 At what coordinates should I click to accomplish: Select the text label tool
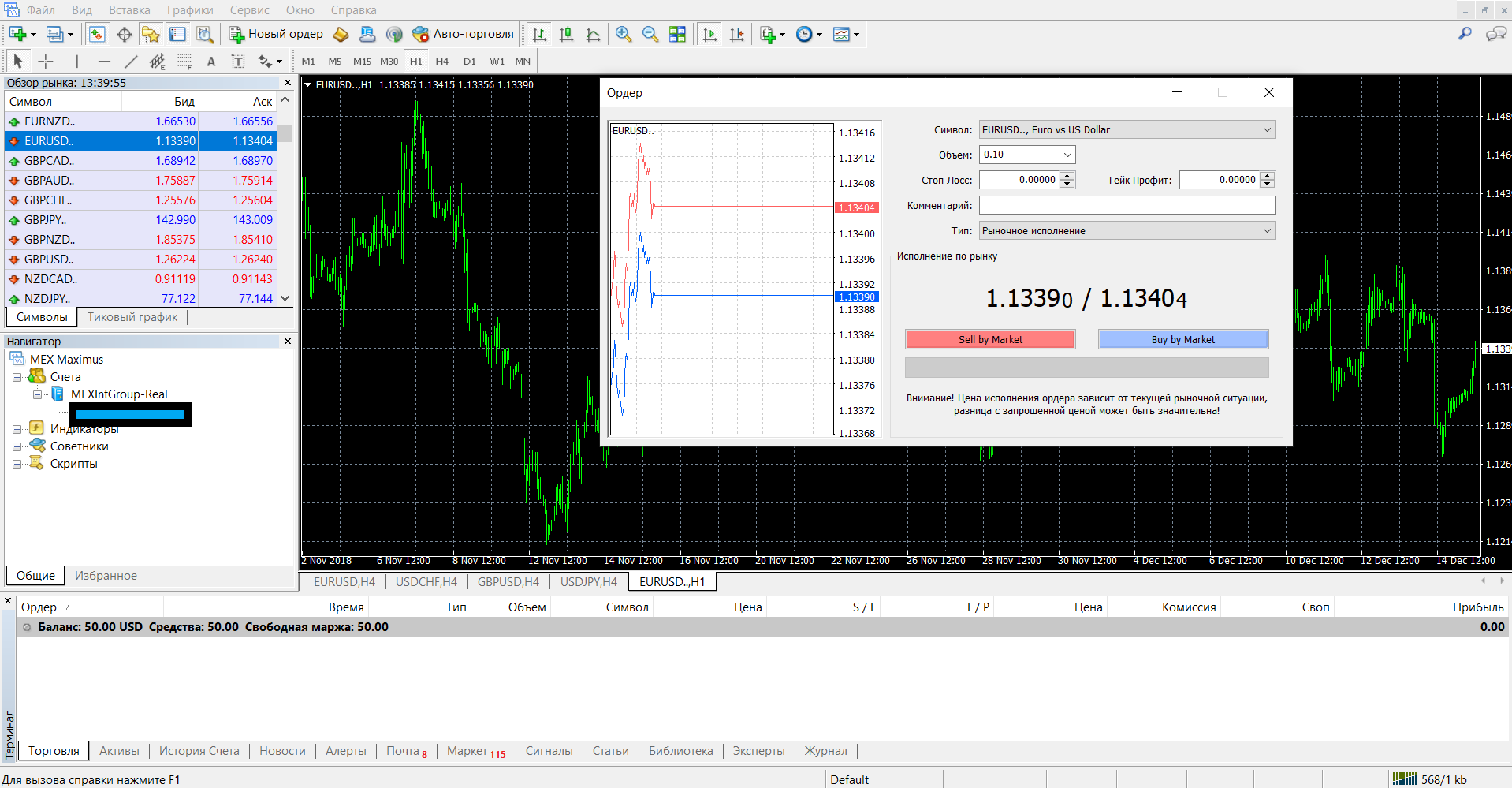click(x=237, y=61)
